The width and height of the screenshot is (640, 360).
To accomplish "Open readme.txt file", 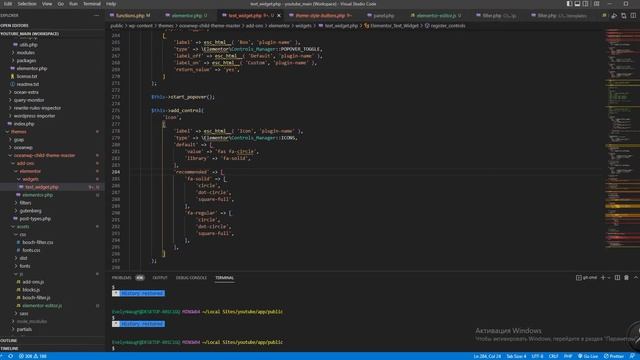I will [x=28, y=84].
